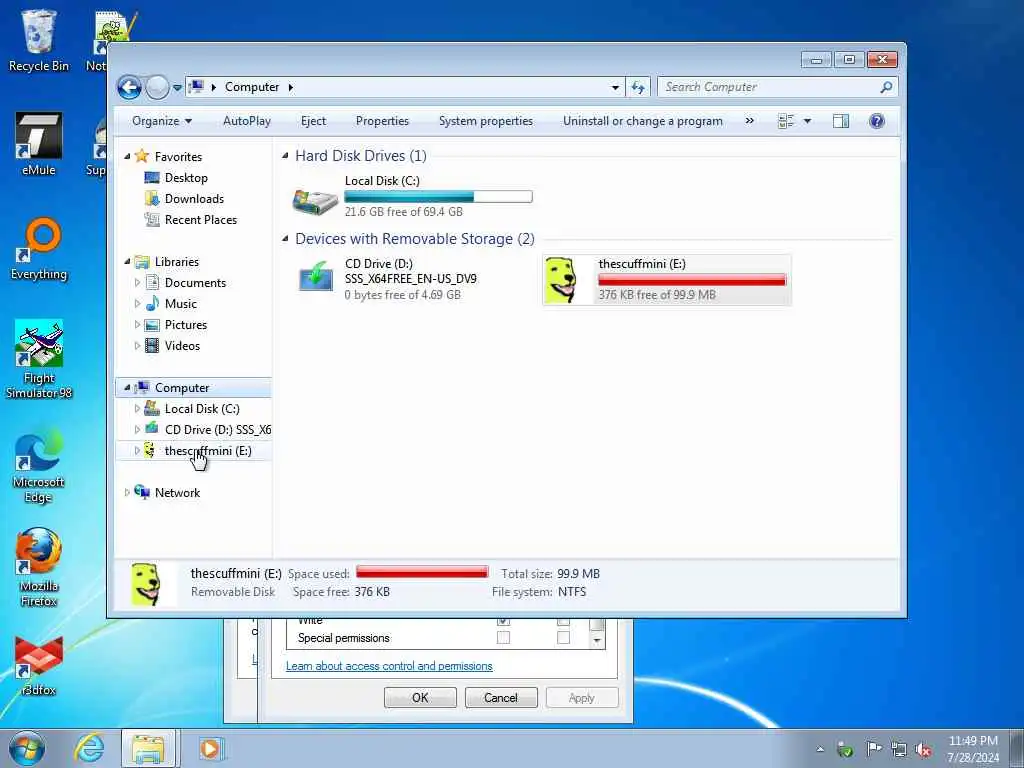The image size is (1024, 768).
Task: Toggle Special permissions Allow checkbox
Action: point(504,637)
